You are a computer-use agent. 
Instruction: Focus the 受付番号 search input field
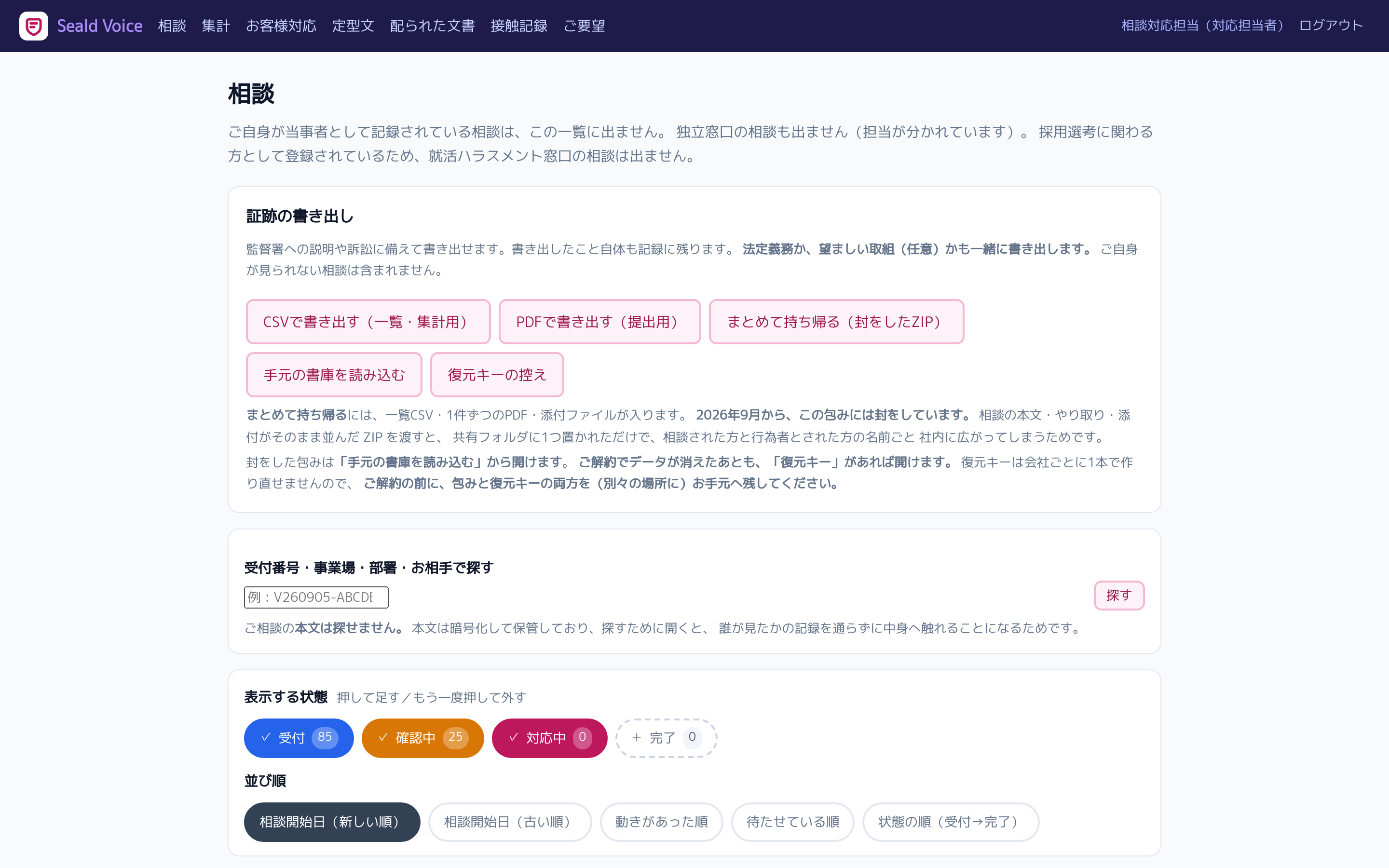[x=316, y=597]
